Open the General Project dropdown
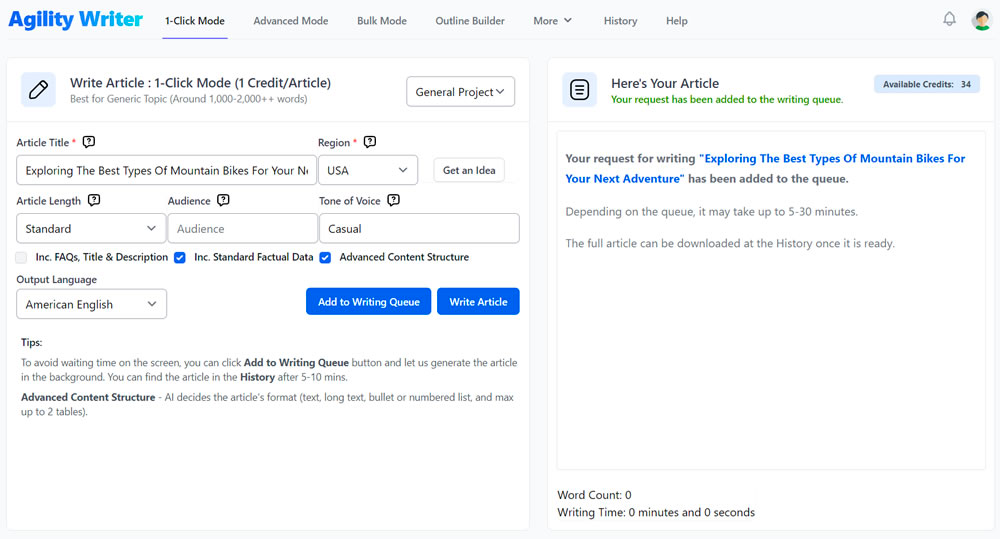Image resolution: width=1000 pixels, height=539 pixels. (x=460, y=92)
